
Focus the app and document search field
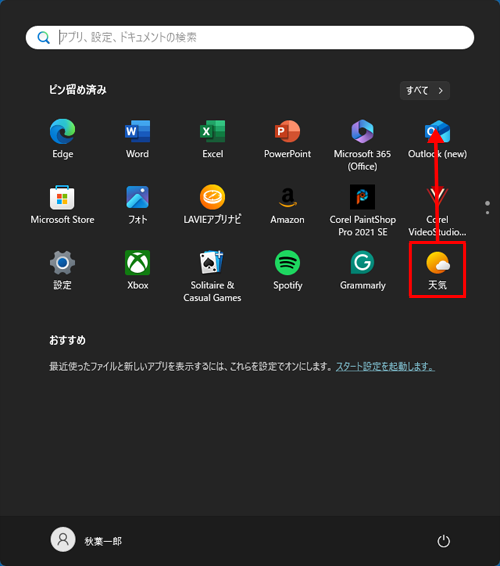click(x=250, y=38)
